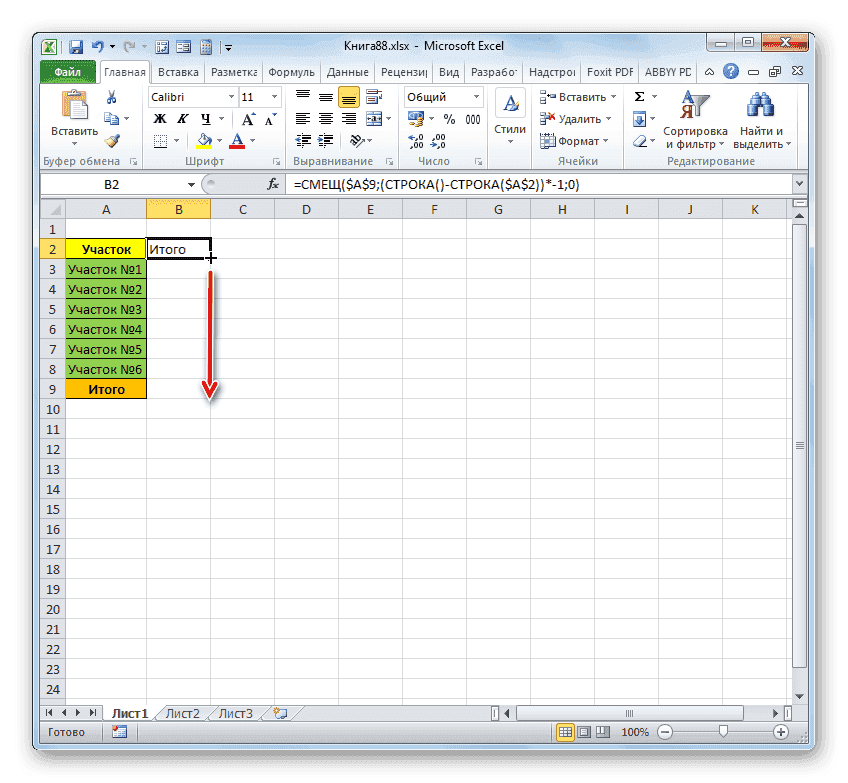Apply bold formatting with Ж icon
Image resolution: width=848 pixels, height=783 pixels.
point(159,117)
